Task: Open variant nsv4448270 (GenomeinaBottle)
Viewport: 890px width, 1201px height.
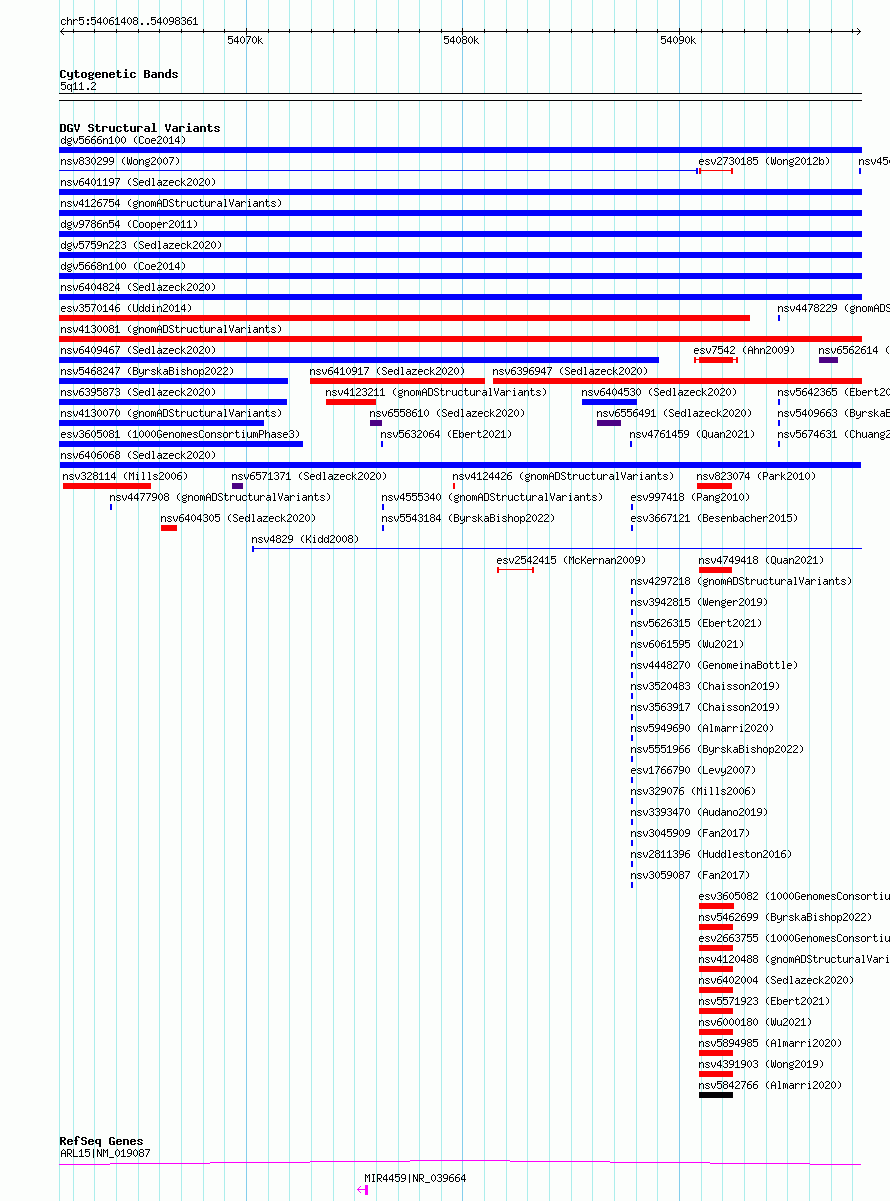Action: tap(714, 665)
